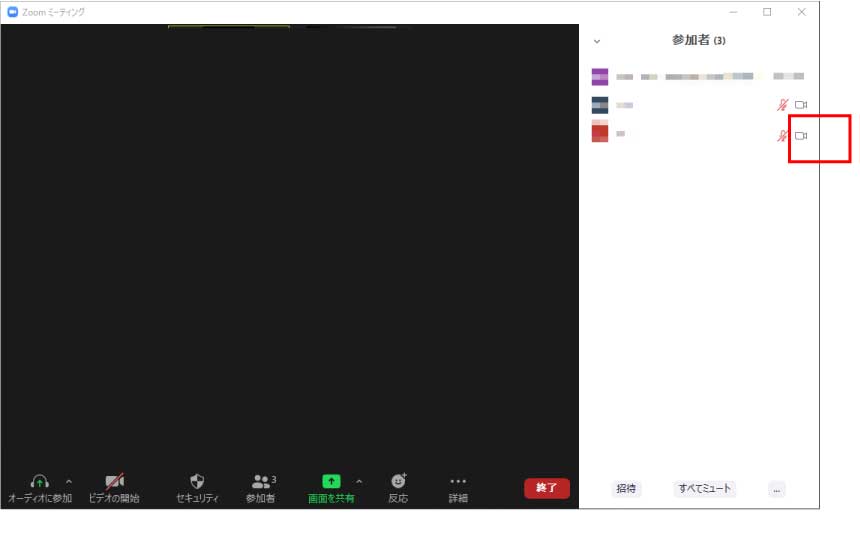Click the すべてミュート mute all button

tap(705, 489)
